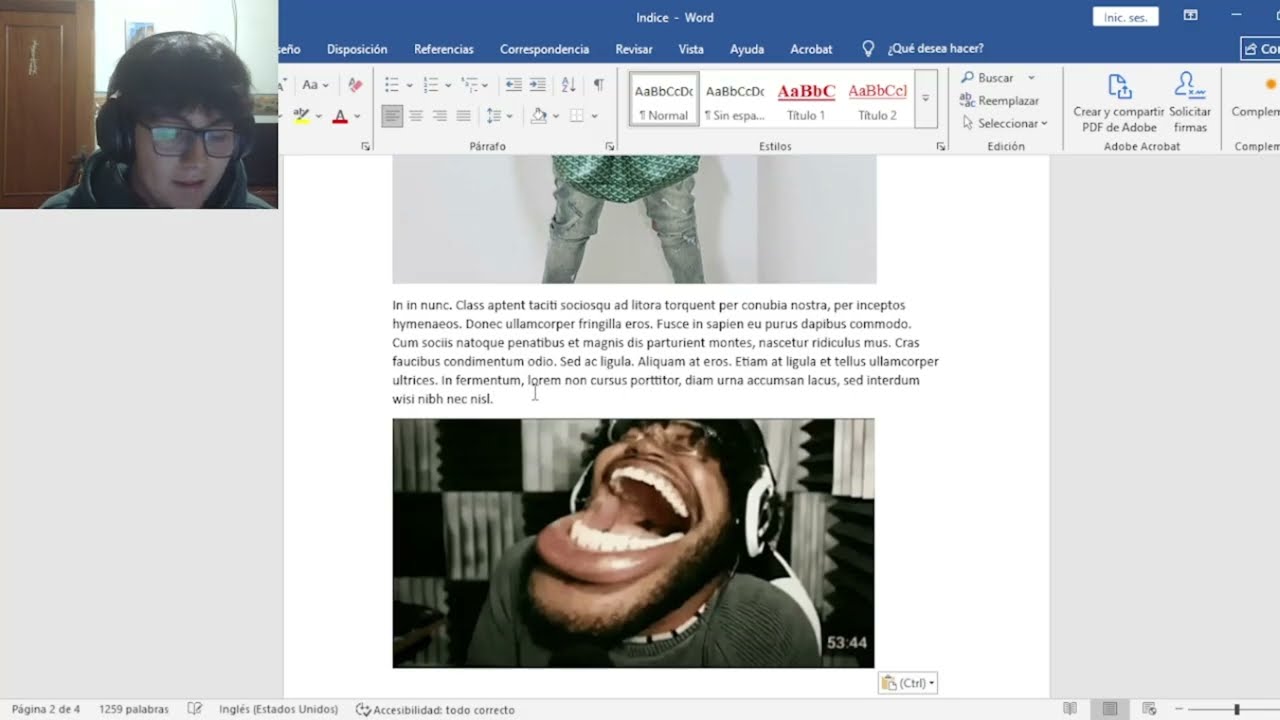Switch to Read Mode view
Viewport: 1280px width, 720px height.
click(x=1070, y=709)
